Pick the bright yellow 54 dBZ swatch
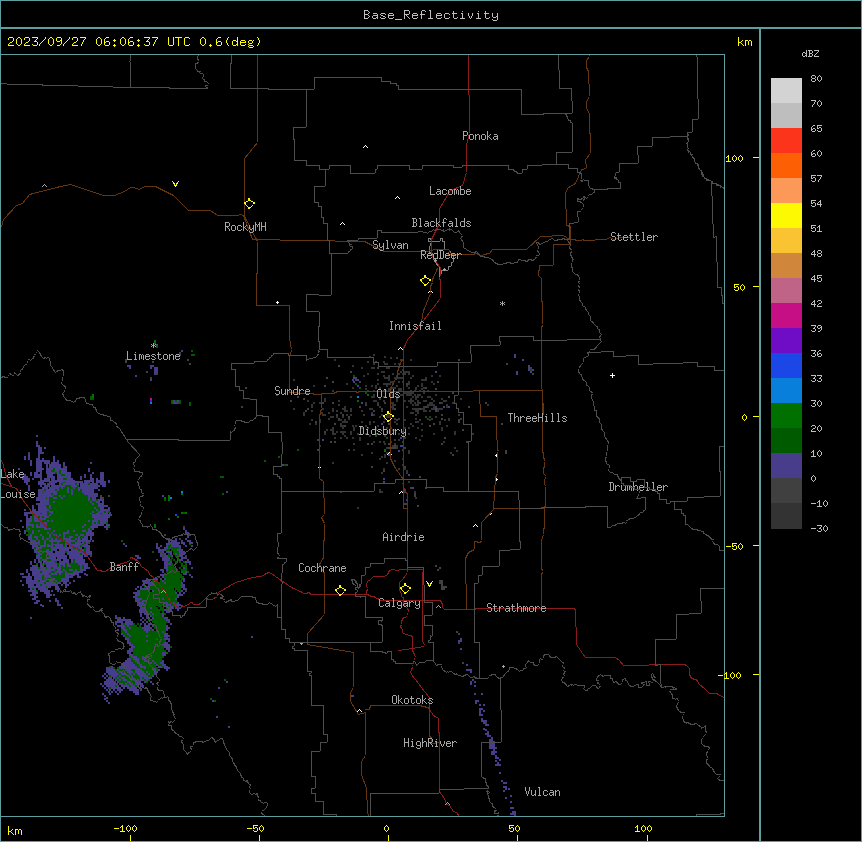Screen dimensions: 862x842 click(786, 215)
